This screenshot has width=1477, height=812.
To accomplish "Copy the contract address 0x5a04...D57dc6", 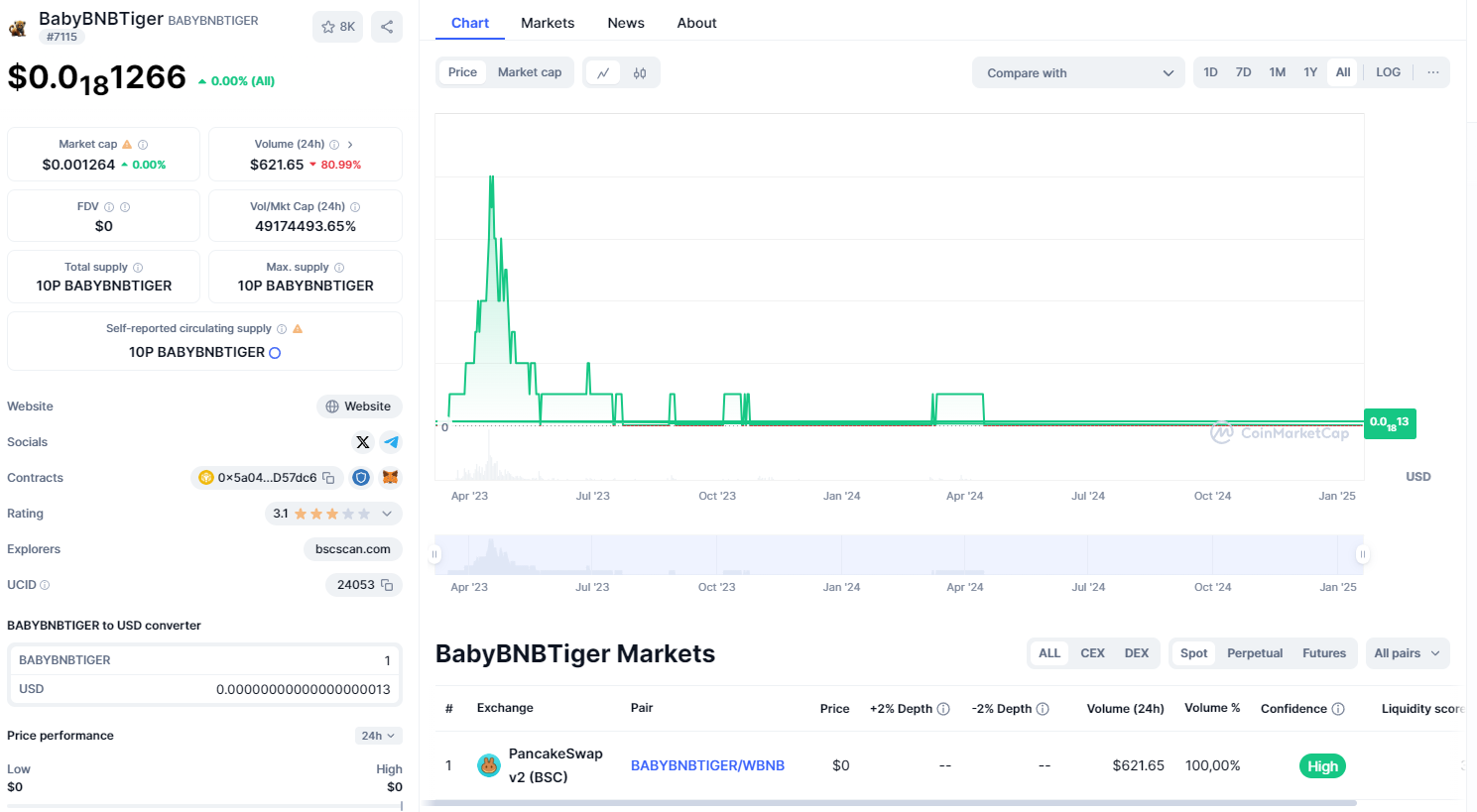I will click(328, 478).
